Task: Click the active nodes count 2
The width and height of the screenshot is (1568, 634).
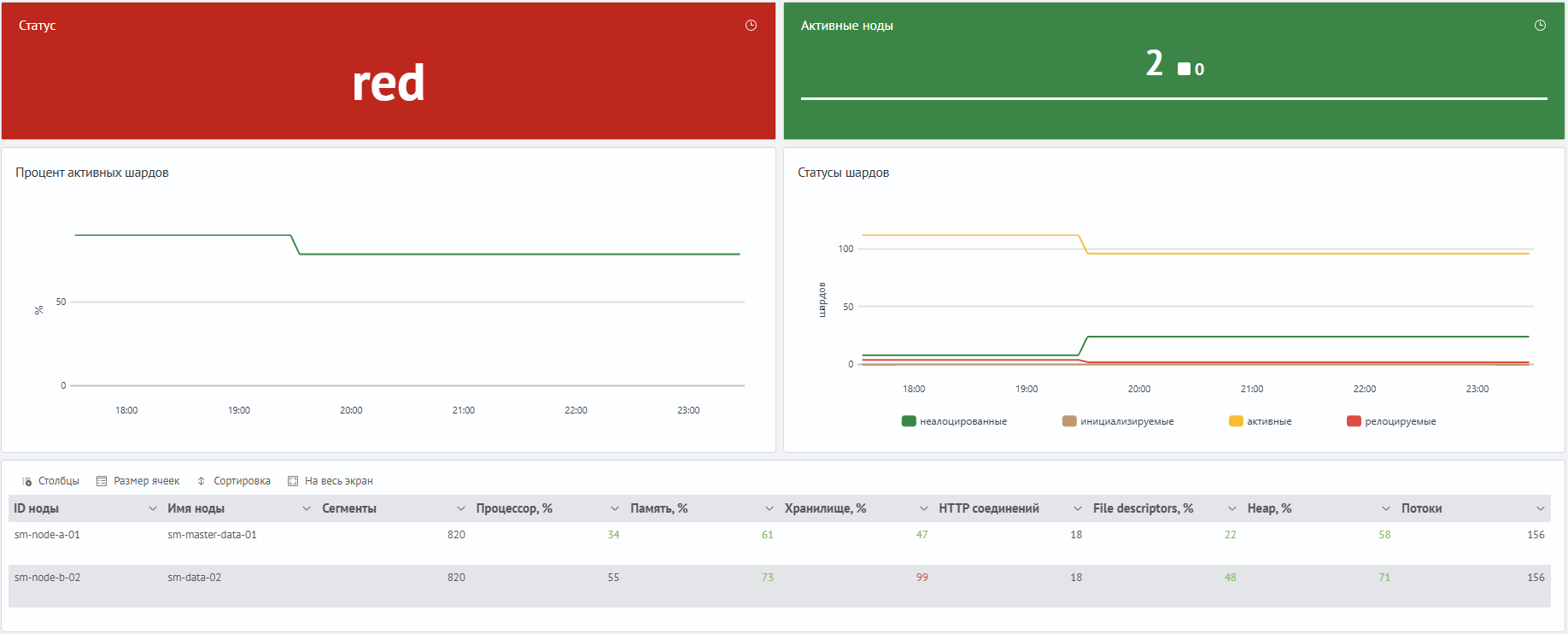Action: coord(1155,63)
